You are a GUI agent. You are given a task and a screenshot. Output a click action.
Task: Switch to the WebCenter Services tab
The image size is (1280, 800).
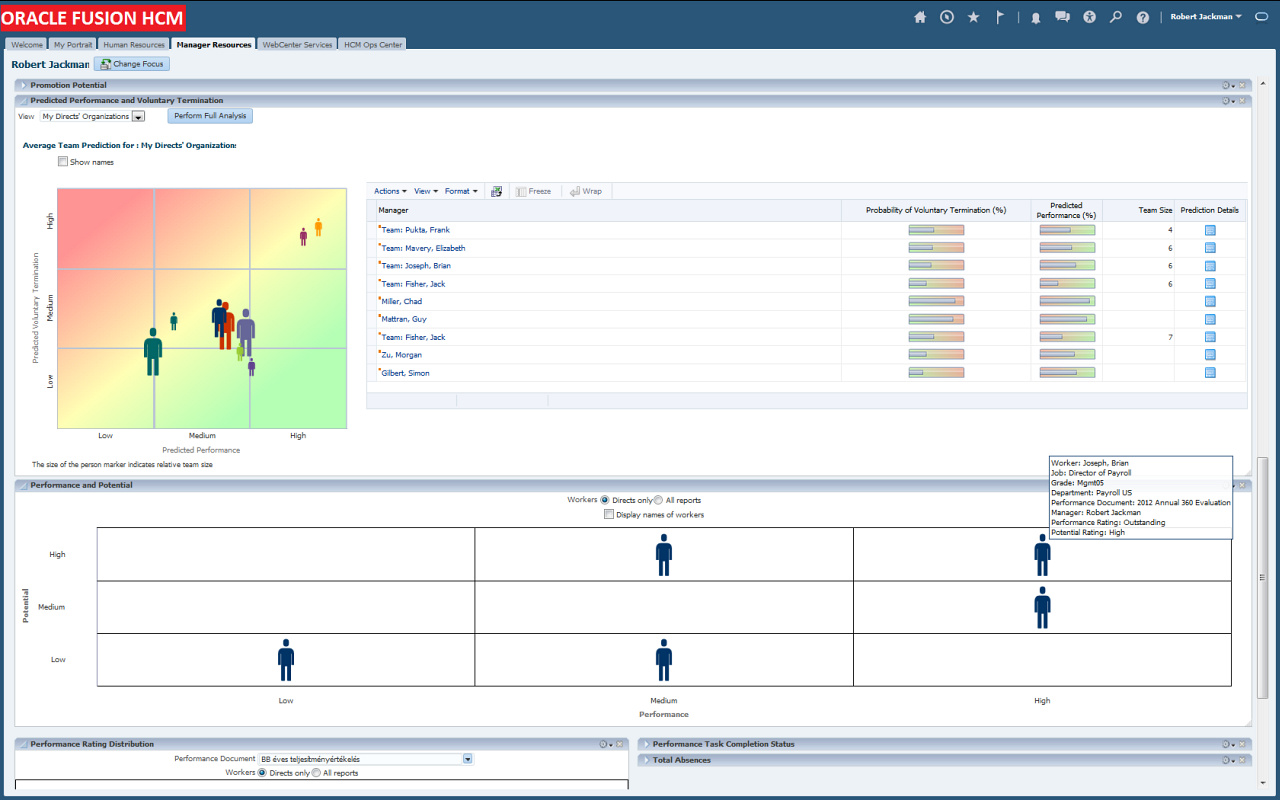[x=297, y=45]
